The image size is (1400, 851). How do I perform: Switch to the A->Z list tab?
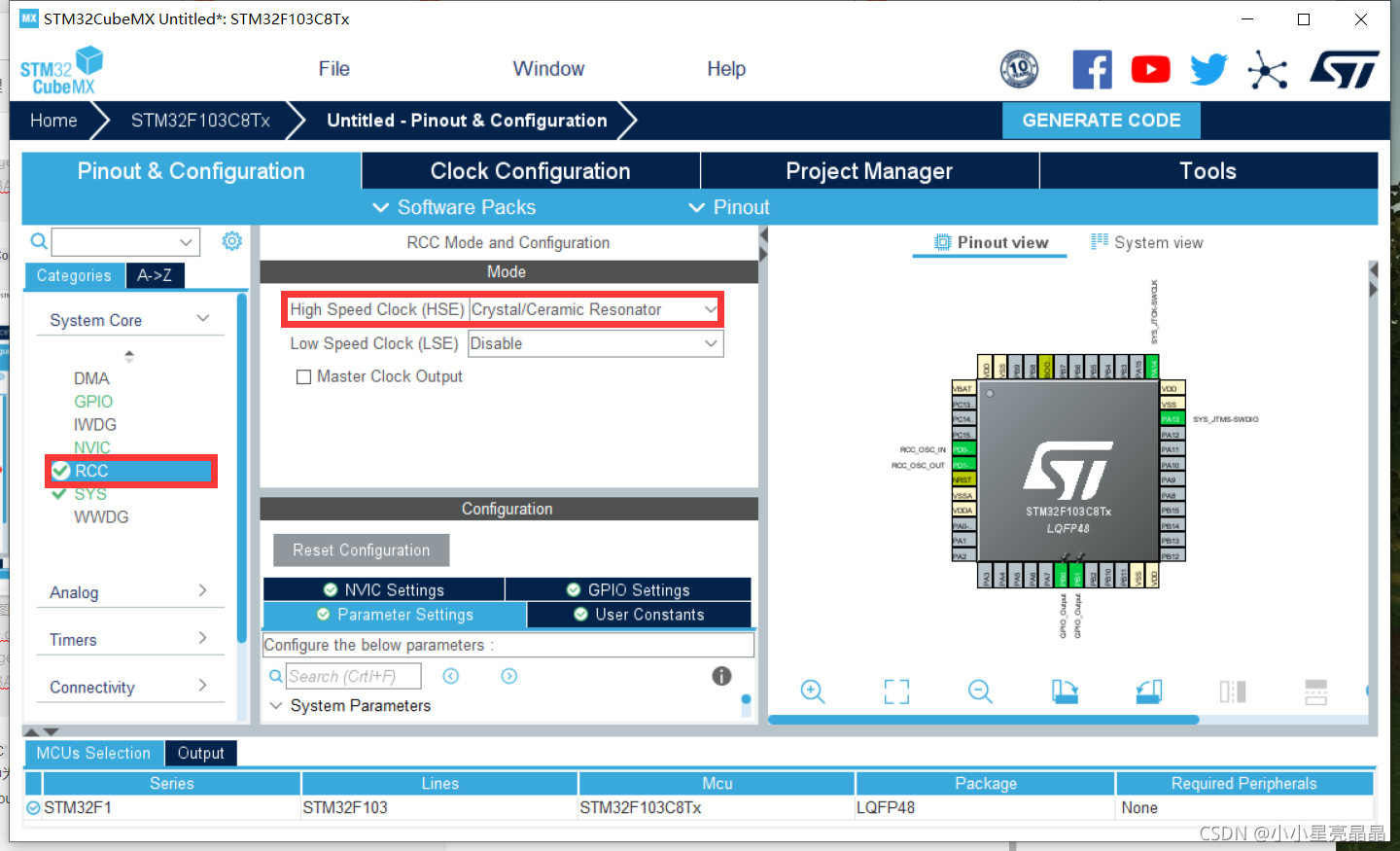[155, 275]
